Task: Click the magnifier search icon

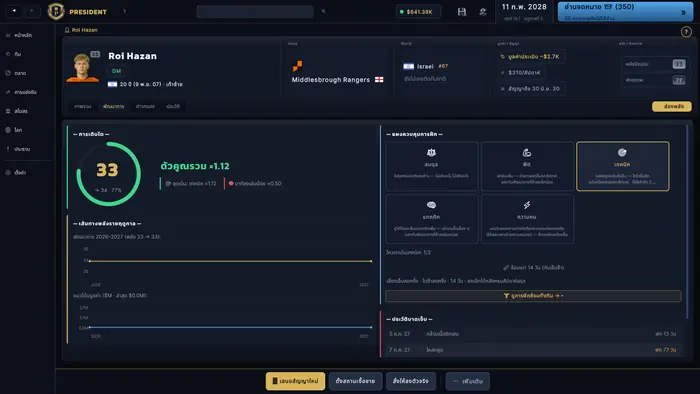Action: 324,12
